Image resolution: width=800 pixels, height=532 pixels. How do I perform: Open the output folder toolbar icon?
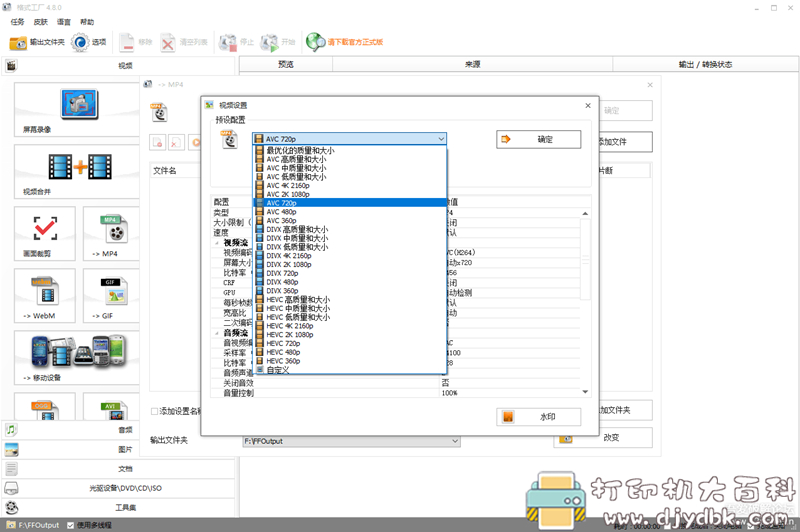coord(18,42)
